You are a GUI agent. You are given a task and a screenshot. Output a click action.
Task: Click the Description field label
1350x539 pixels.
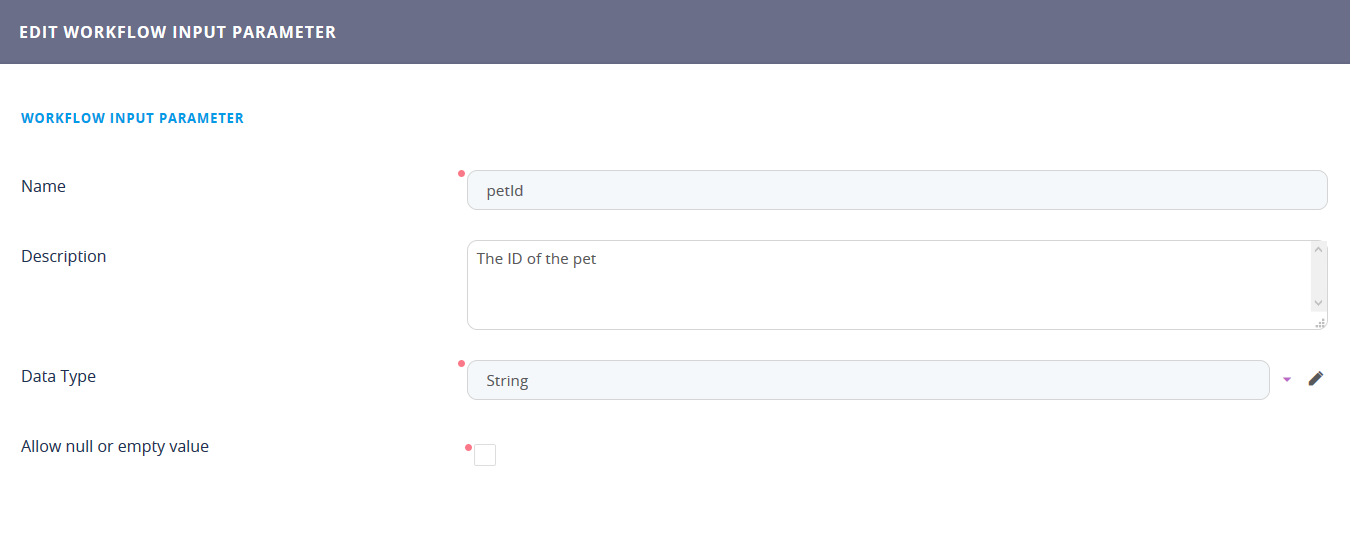coord(63,256)
